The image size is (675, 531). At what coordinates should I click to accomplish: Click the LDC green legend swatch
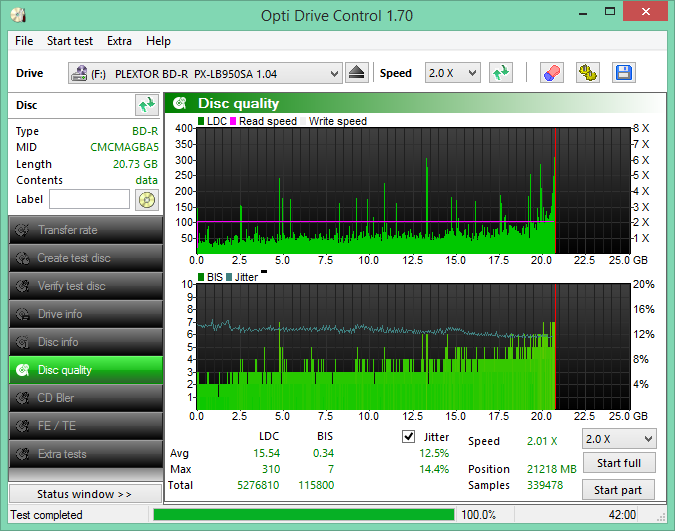click(x=201, y=121)
